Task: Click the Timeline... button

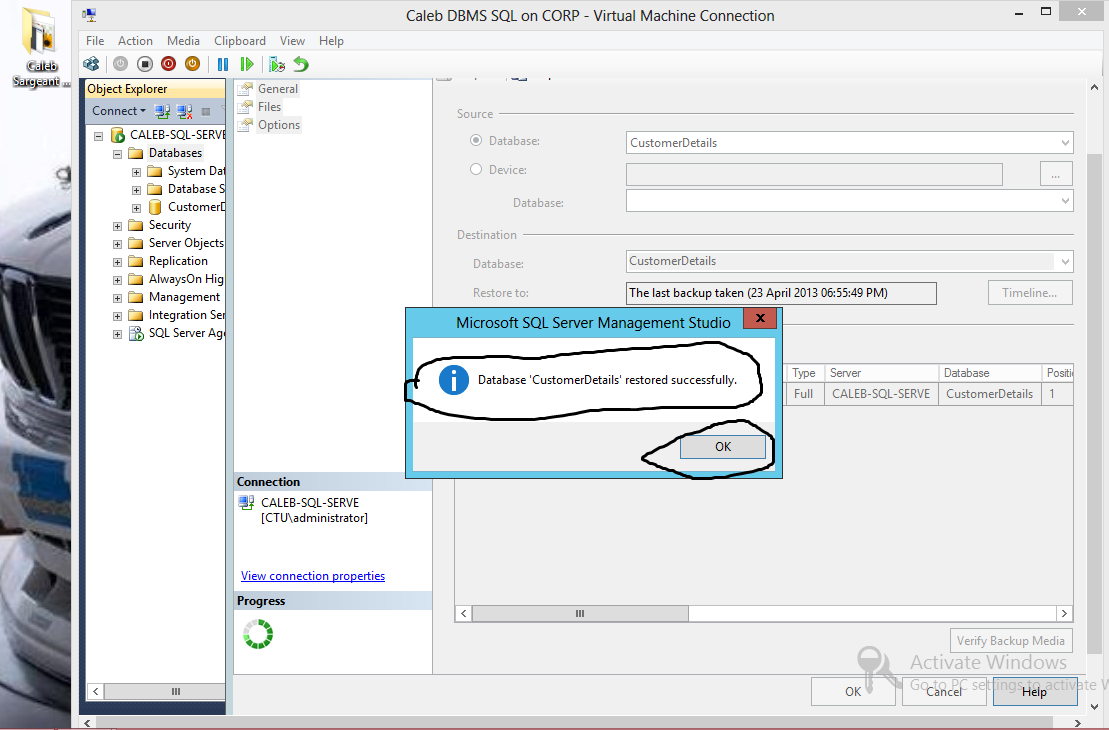Action: (1030, 293)
